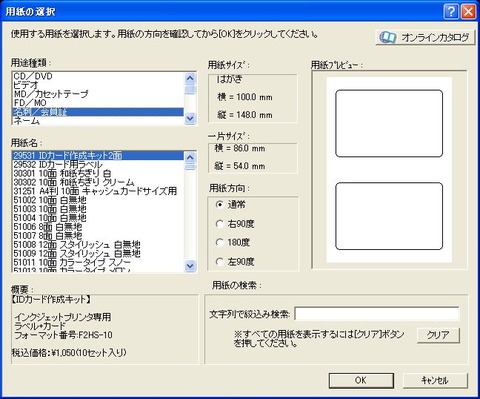
Task: Confirm with the OK button
Action: [361, 380]
